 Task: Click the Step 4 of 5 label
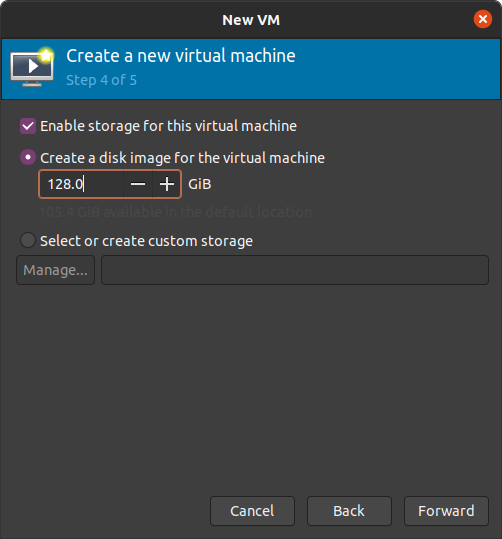coord(101,80)
